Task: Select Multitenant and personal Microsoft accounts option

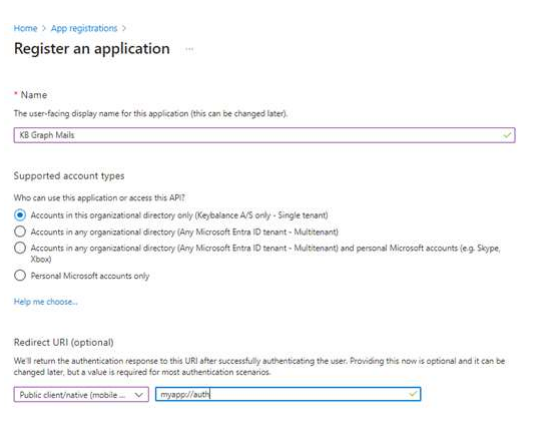Action: [x=20, y=248]
